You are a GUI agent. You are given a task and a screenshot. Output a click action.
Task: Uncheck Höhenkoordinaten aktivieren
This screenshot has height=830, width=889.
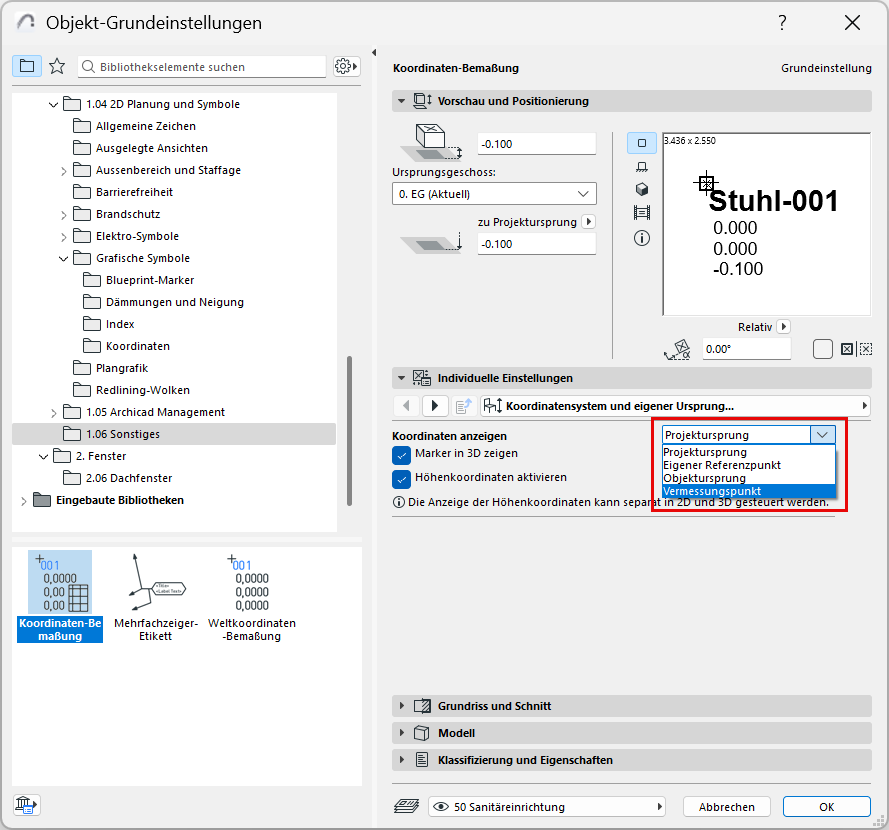click(x=401, y=479)
